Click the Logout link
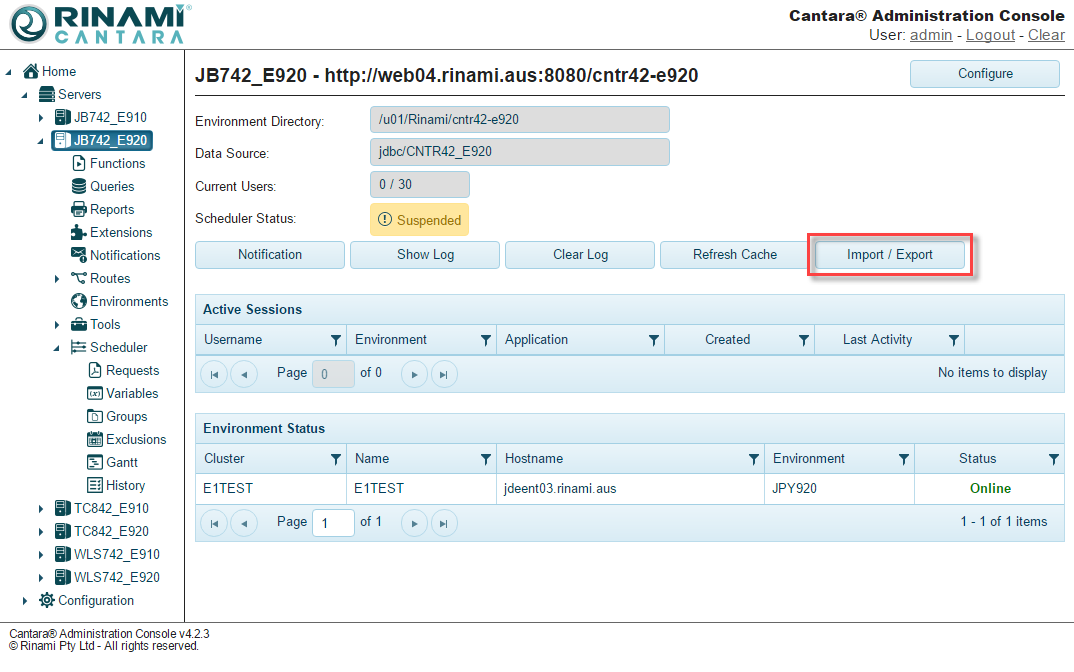Image resolution: width=1074 pixels, height=672 pixels. [990, 35]
